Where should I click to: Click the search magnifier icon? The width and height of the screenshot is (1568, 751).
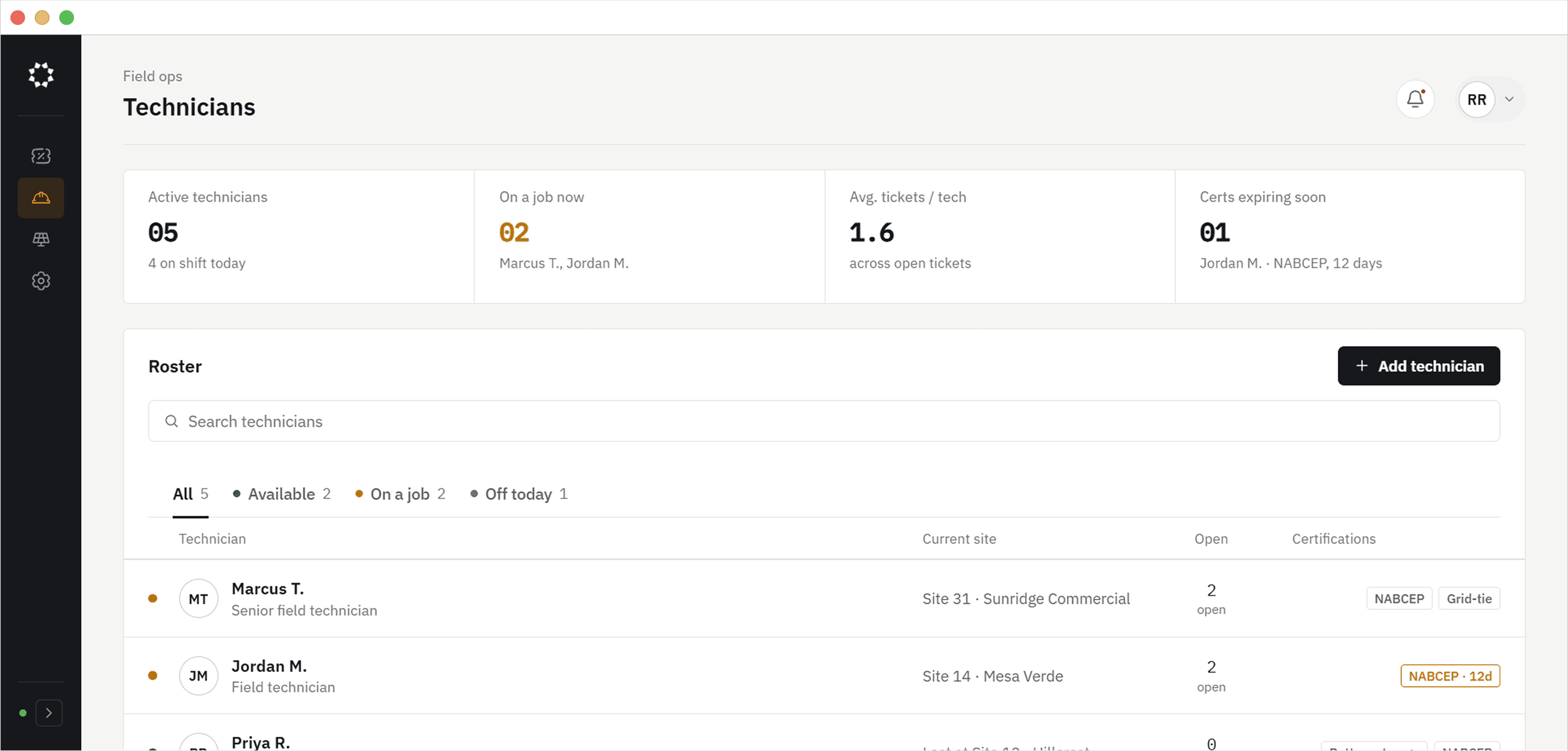coord(172,421)
